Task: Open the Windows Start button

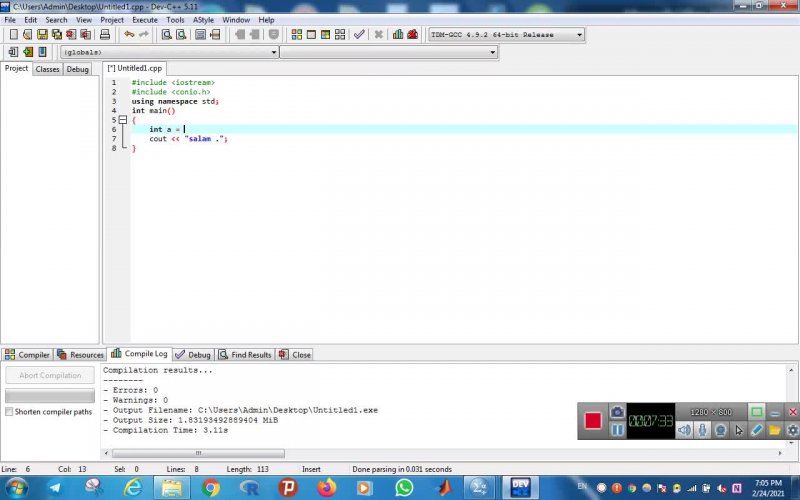Action: (x=17, y=487)
